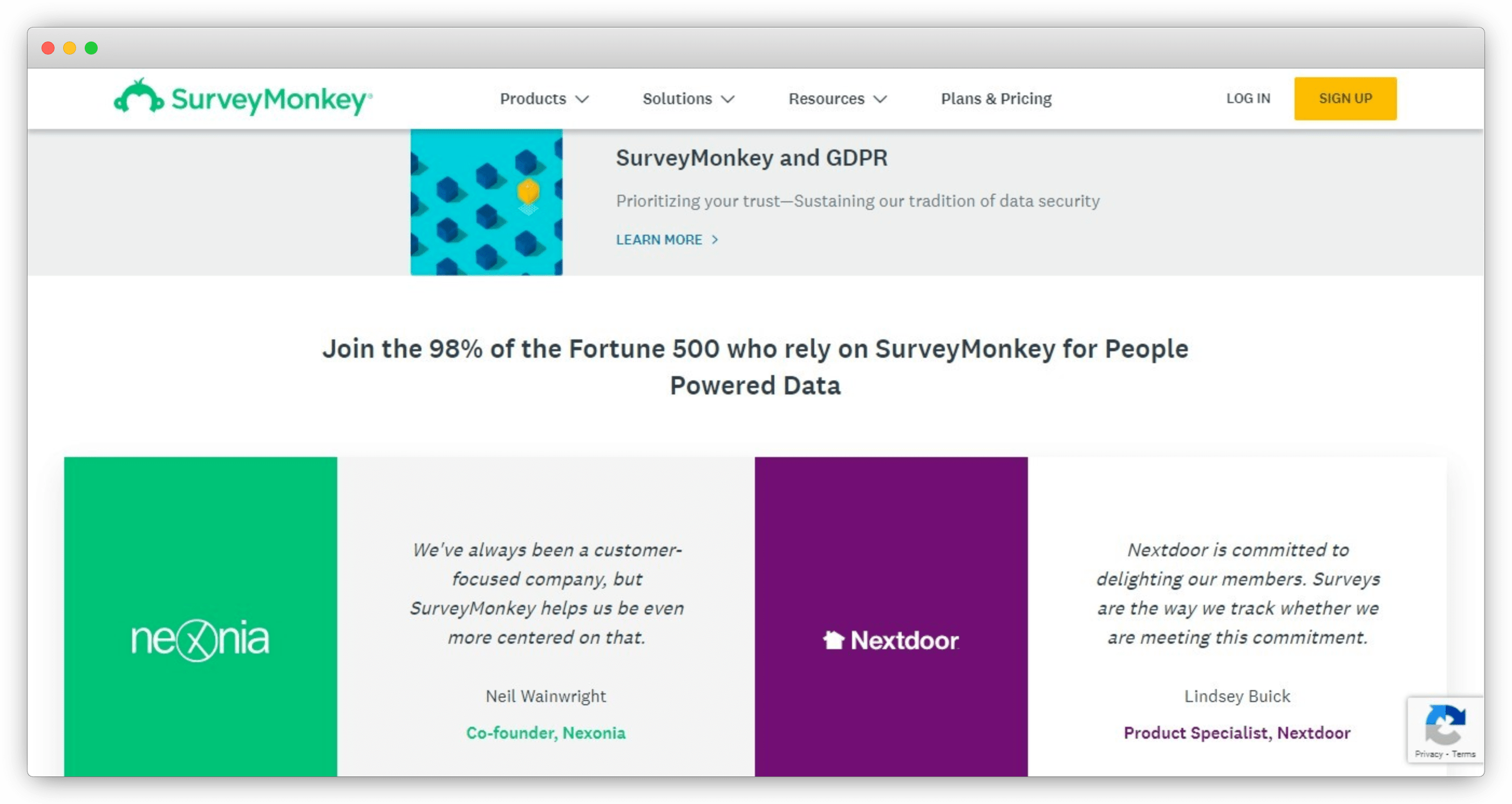Open the GDPR blue cubes thumbnail

pyautogui.click(x=487, y=202)
